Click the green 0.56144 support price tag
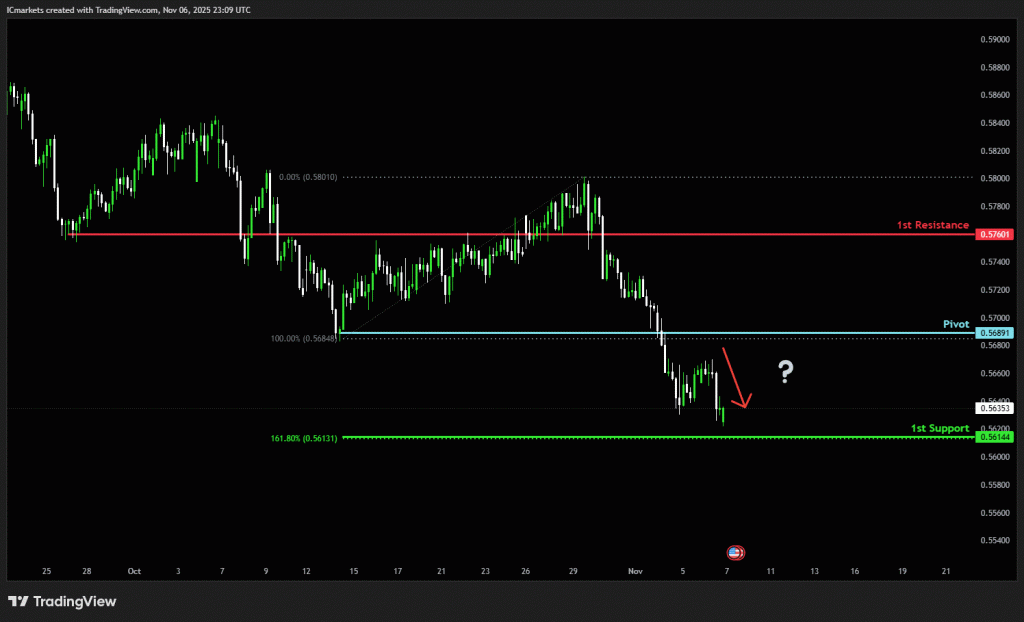Screen dimensions: 1024x622 pos(994,437)
